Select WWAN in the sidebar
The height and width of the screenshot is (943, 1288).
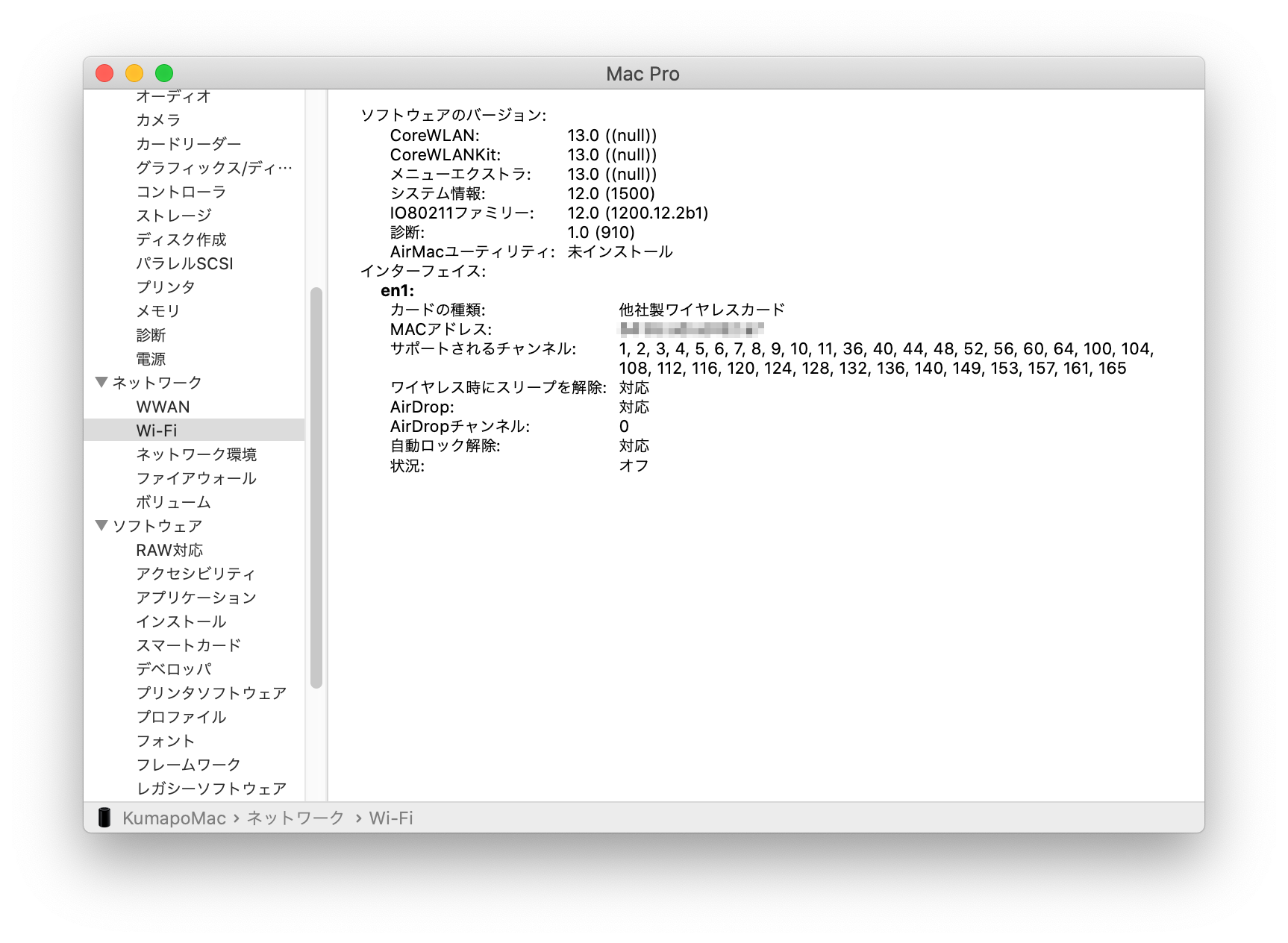163,407
